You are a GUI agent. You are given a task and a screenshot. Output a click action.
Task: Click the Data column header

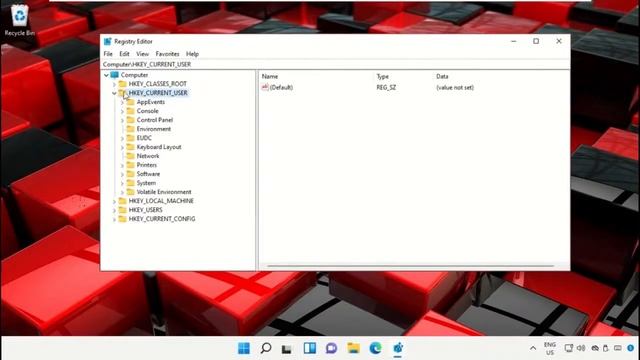pos(442,76)
